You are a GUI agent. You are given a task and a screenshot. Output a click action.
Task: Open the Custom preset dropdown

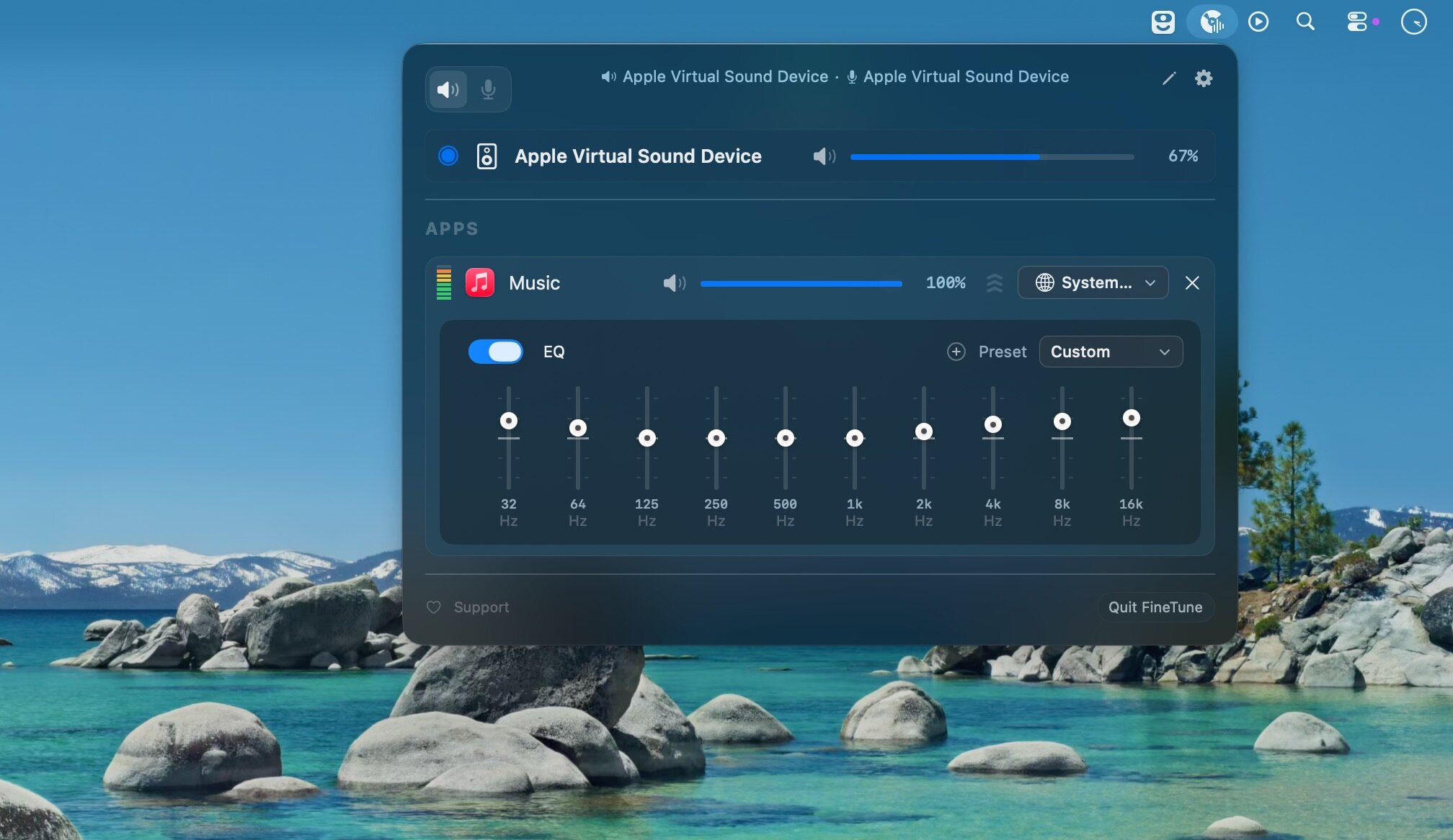tap(1110, 352)
